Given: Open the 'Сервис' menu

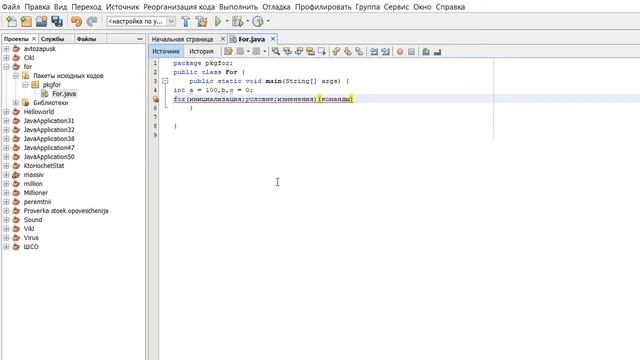Looking at the screenshot, I should click(396, 7).
